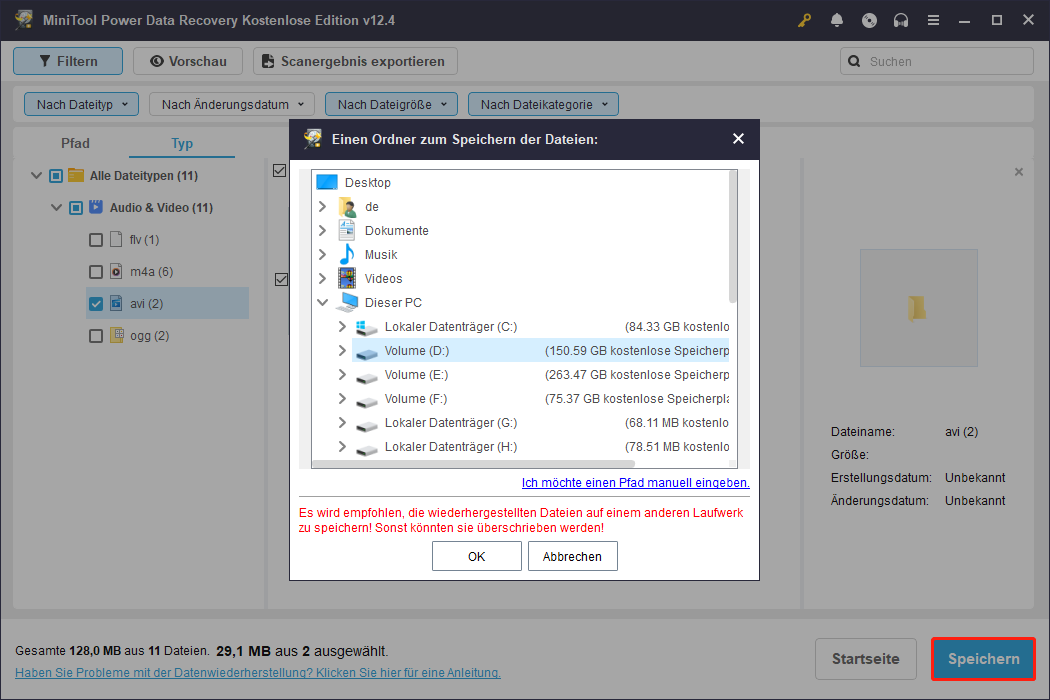Open the Nach Änderungsdatum dropdown
This screenshot has width=1050, height=700.
[232, 104]
